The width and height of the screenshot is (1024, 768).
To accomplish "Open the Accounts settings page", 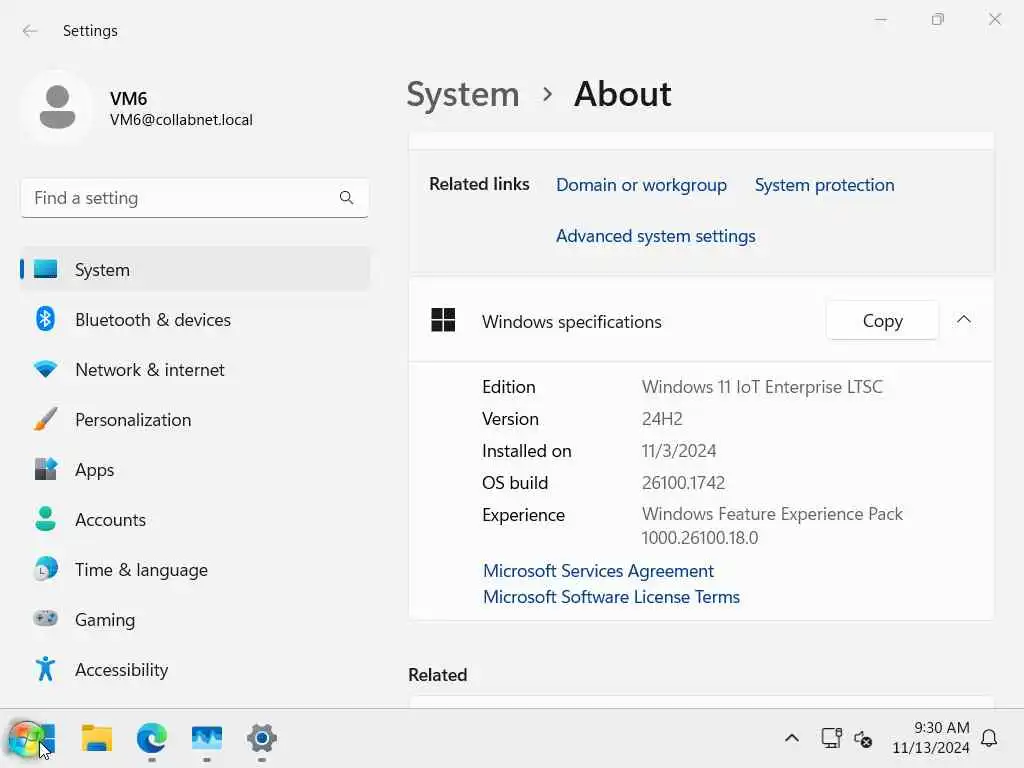I will coord(195,520).
